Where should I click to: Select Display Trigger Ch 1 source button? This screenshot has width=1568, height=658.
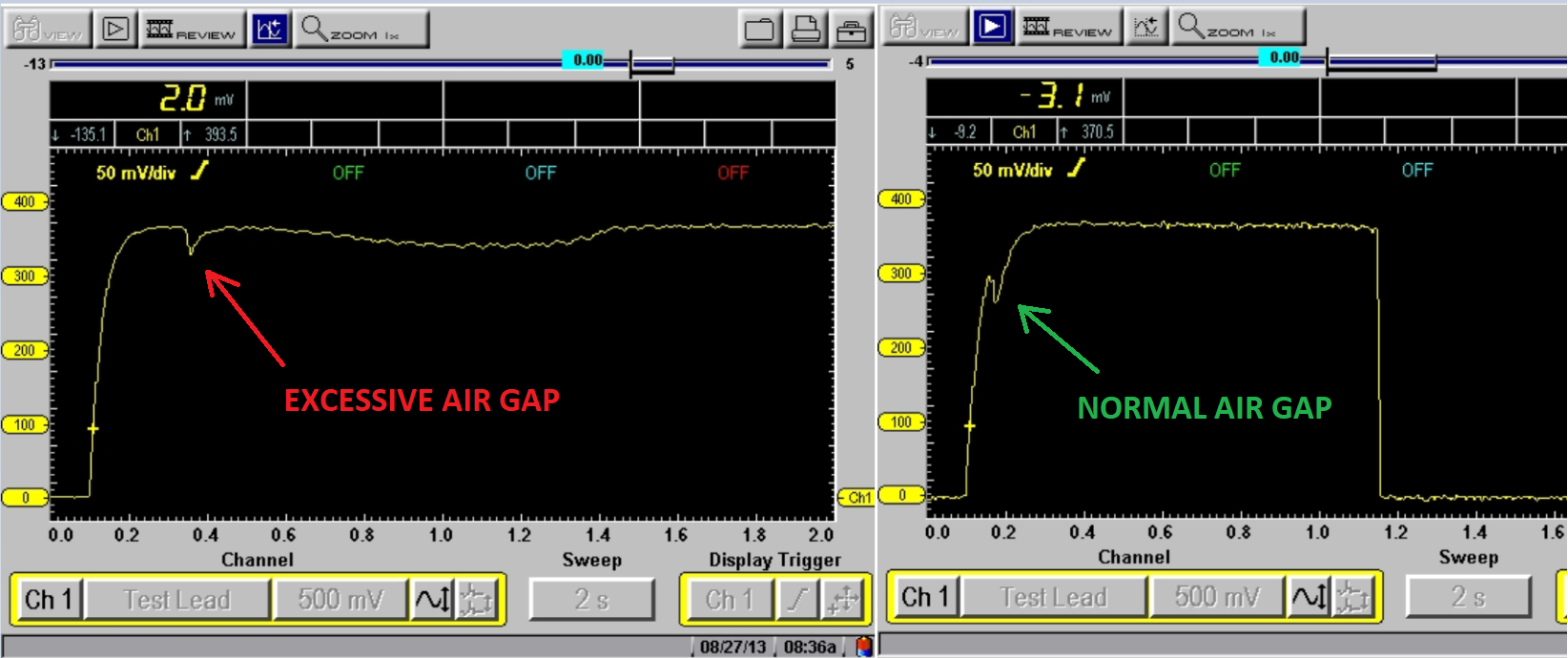click(729, 600)
